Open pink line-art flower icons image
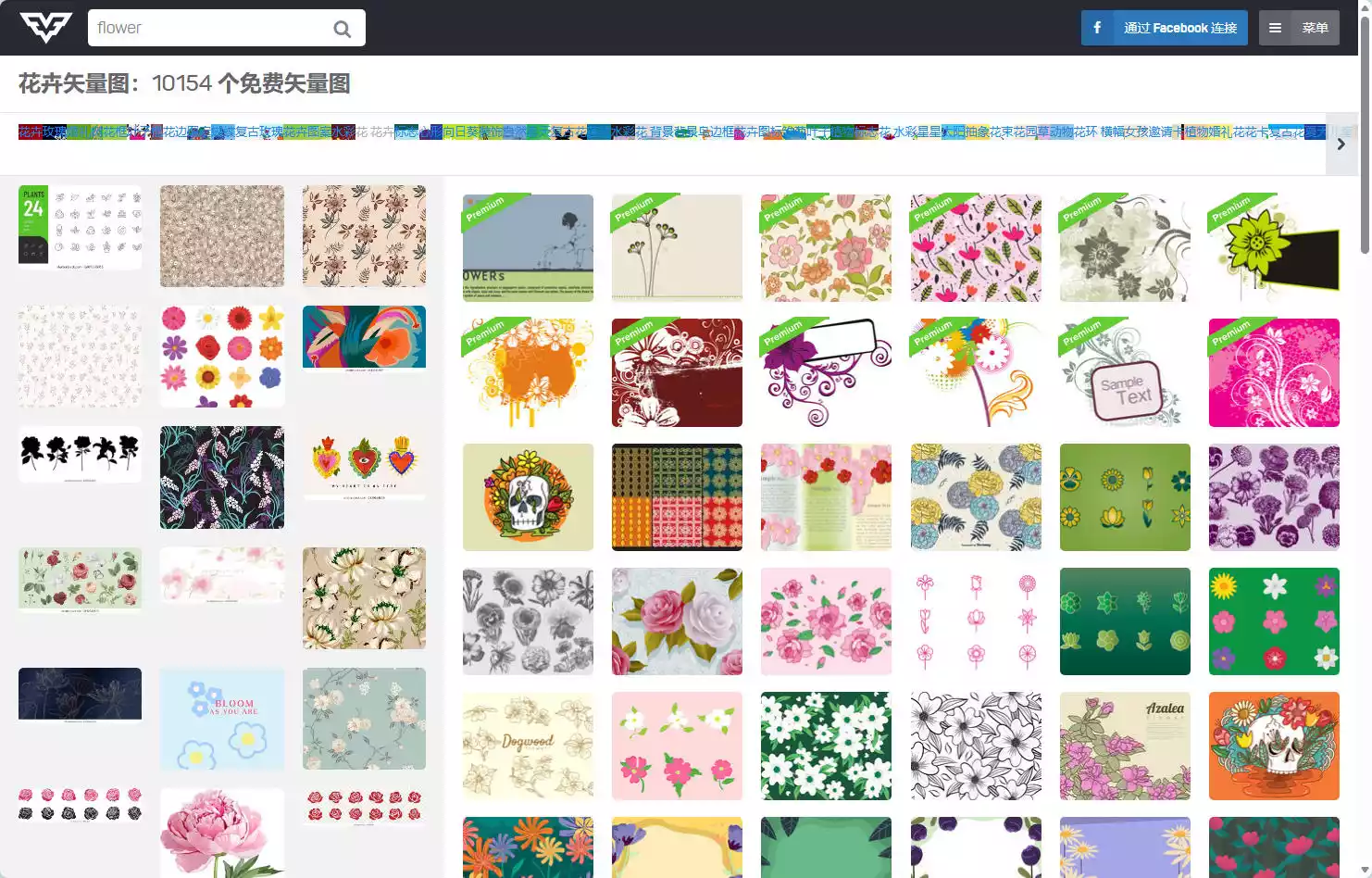This screenshot has height=878, width=1372. 976,621
